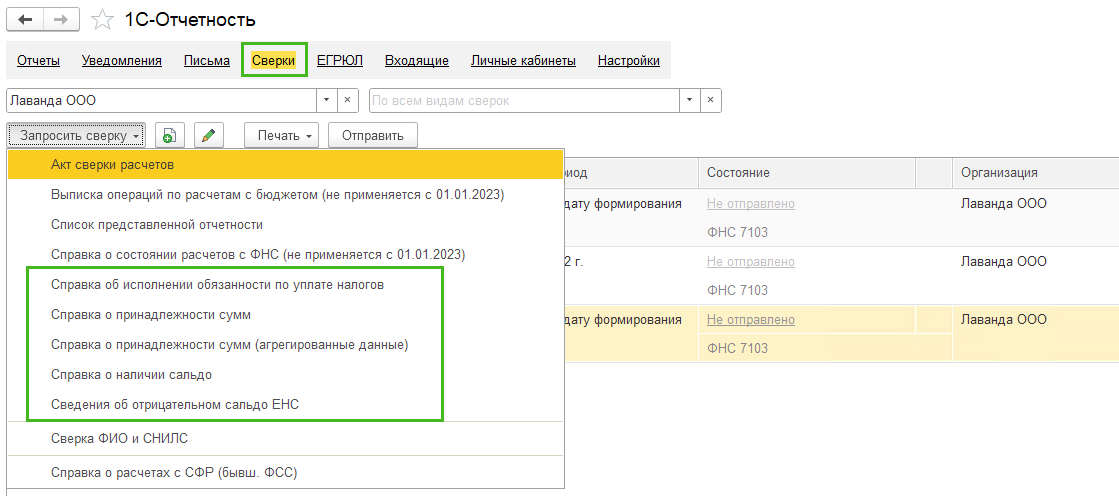Image resolution: width=1119 pixels, height=496 pixels.
Task: Select Справка о наличии сальдо
Action: point(285,374)
